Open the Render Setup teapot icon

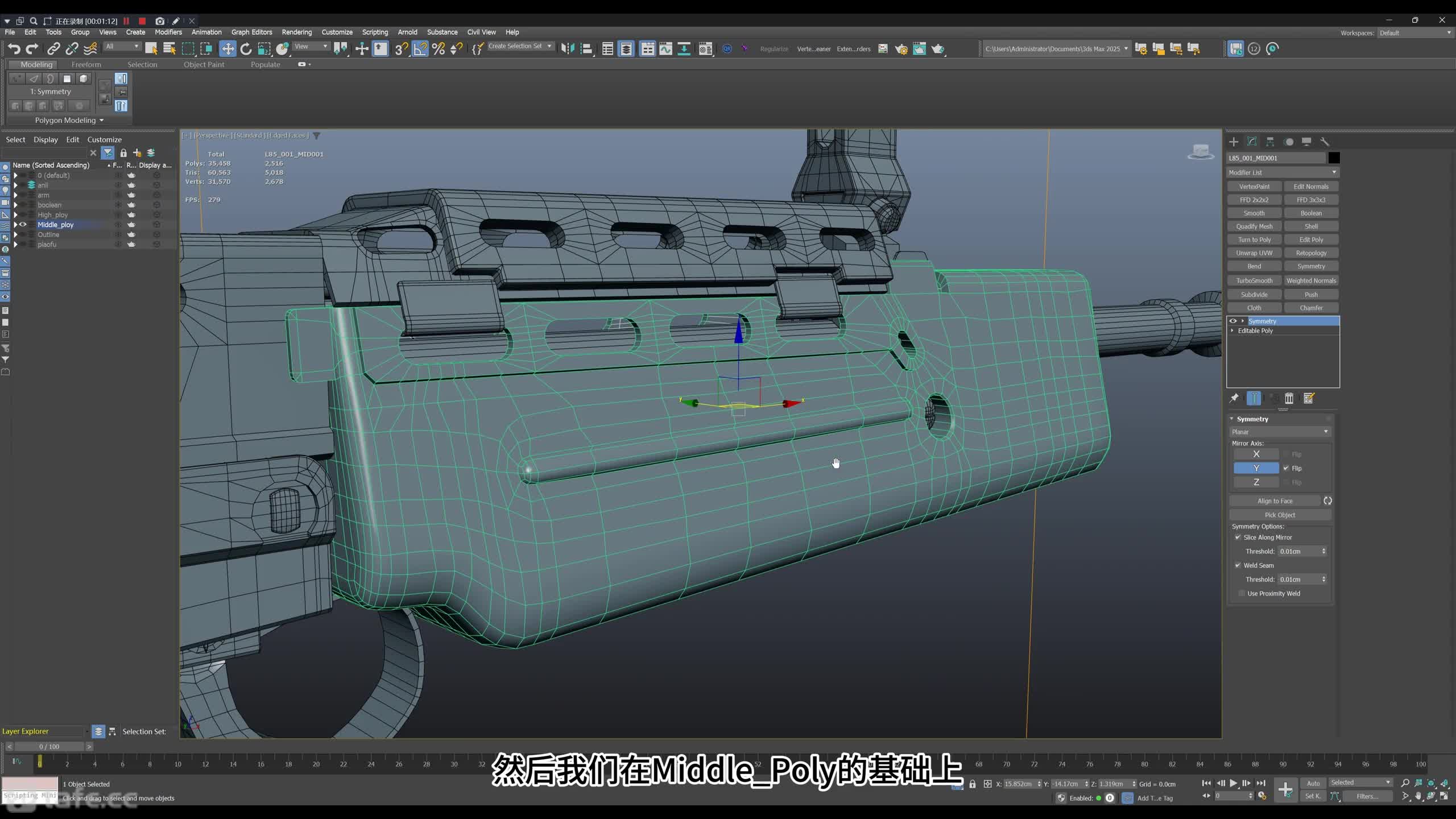(901, 49)
